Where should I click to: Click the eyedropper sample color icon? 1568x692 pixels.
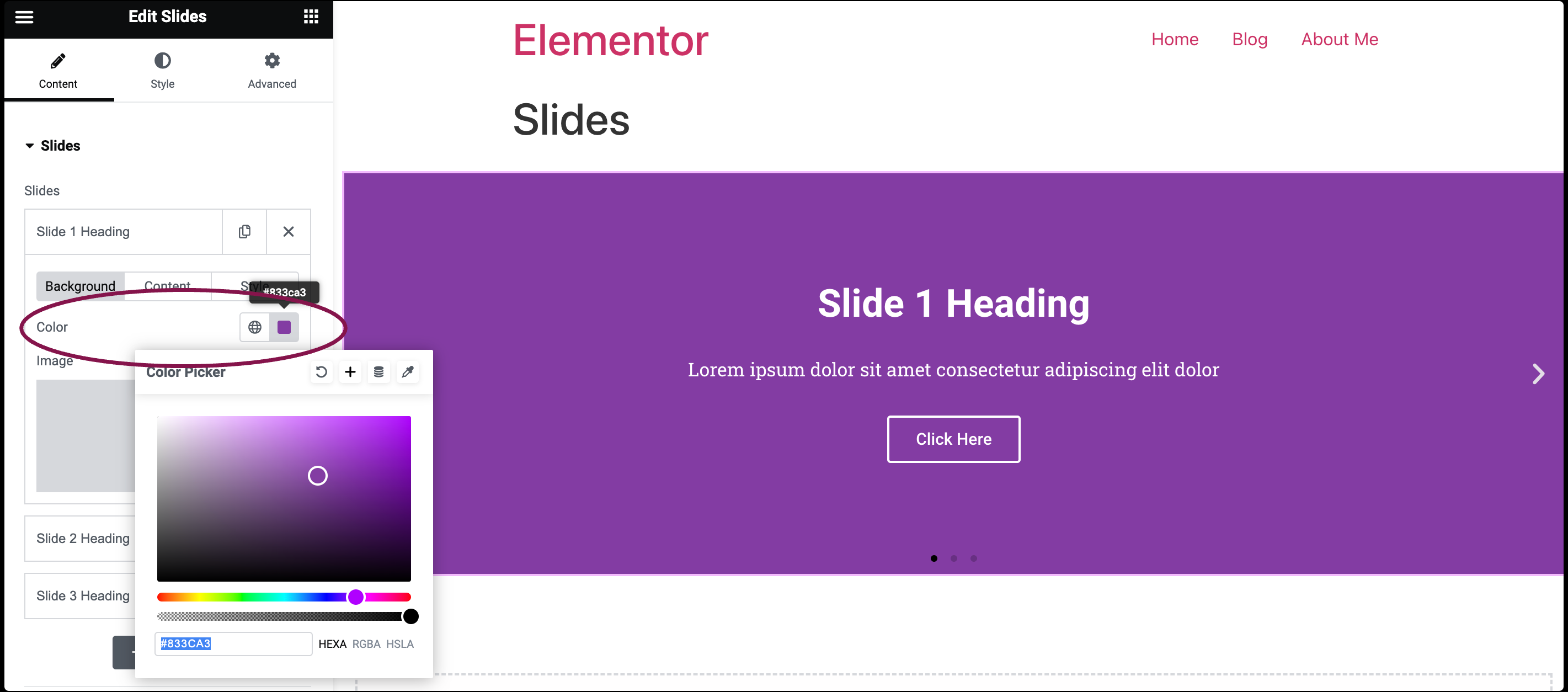pyautogui.click(x=409, y=372)
